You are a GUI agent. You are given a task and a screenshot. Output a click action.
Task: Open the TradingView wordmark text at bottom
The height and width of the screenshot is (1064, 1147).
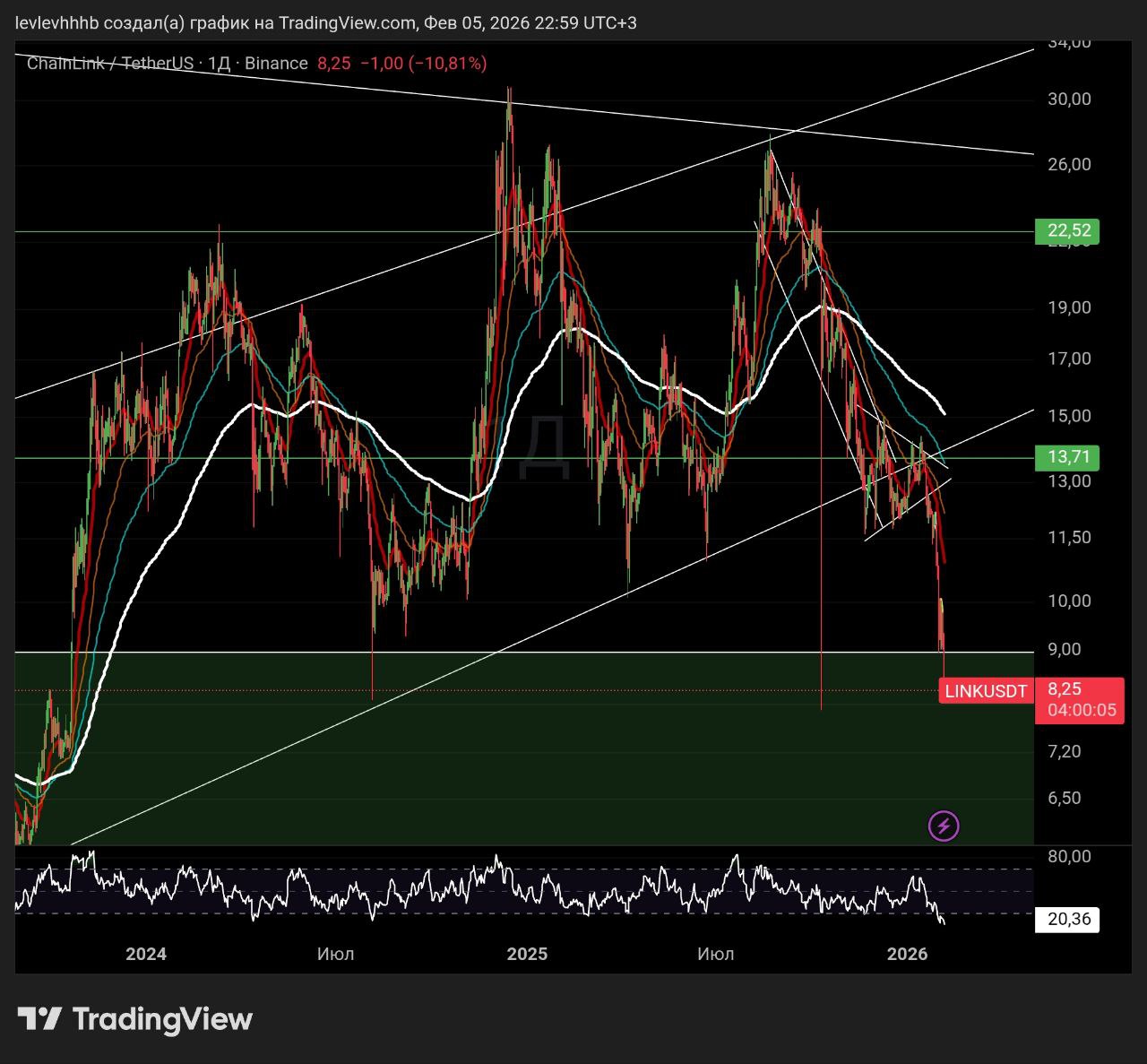[162, 1019]
